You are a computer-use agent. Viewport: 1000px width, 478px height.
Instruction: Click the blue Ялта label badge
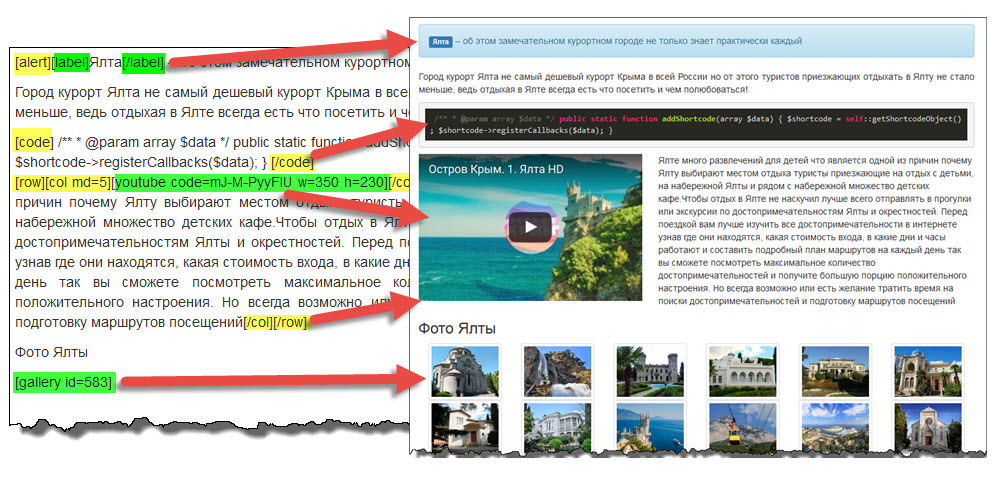pyautogui.click(x=440, y=41)
